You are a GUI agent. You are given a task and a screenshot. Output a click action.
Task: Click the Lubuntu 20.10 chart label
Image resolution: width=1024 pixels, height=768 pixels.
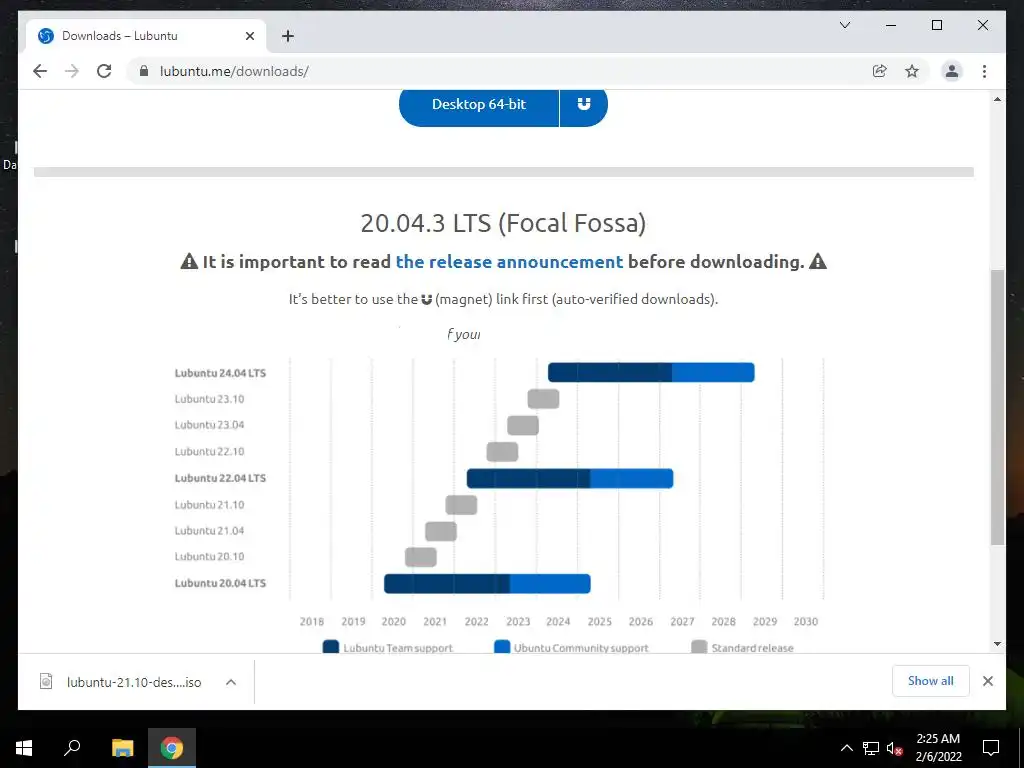point(209,556)
